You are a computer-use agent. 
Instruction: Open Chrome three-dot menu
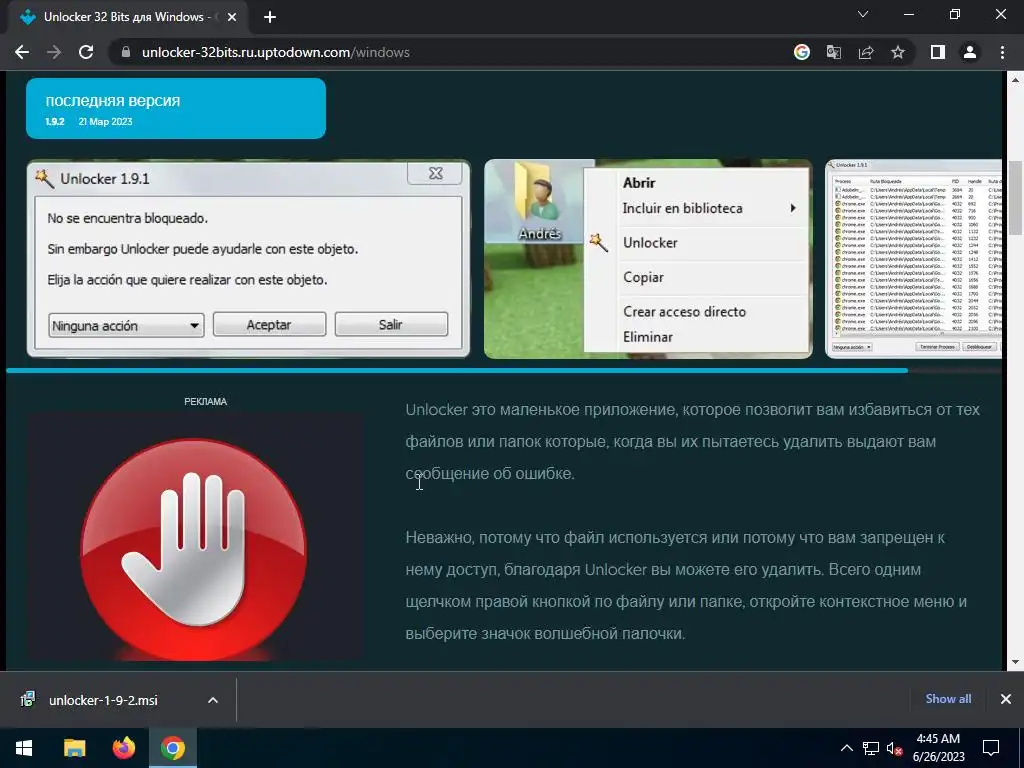pos(1002,53)
